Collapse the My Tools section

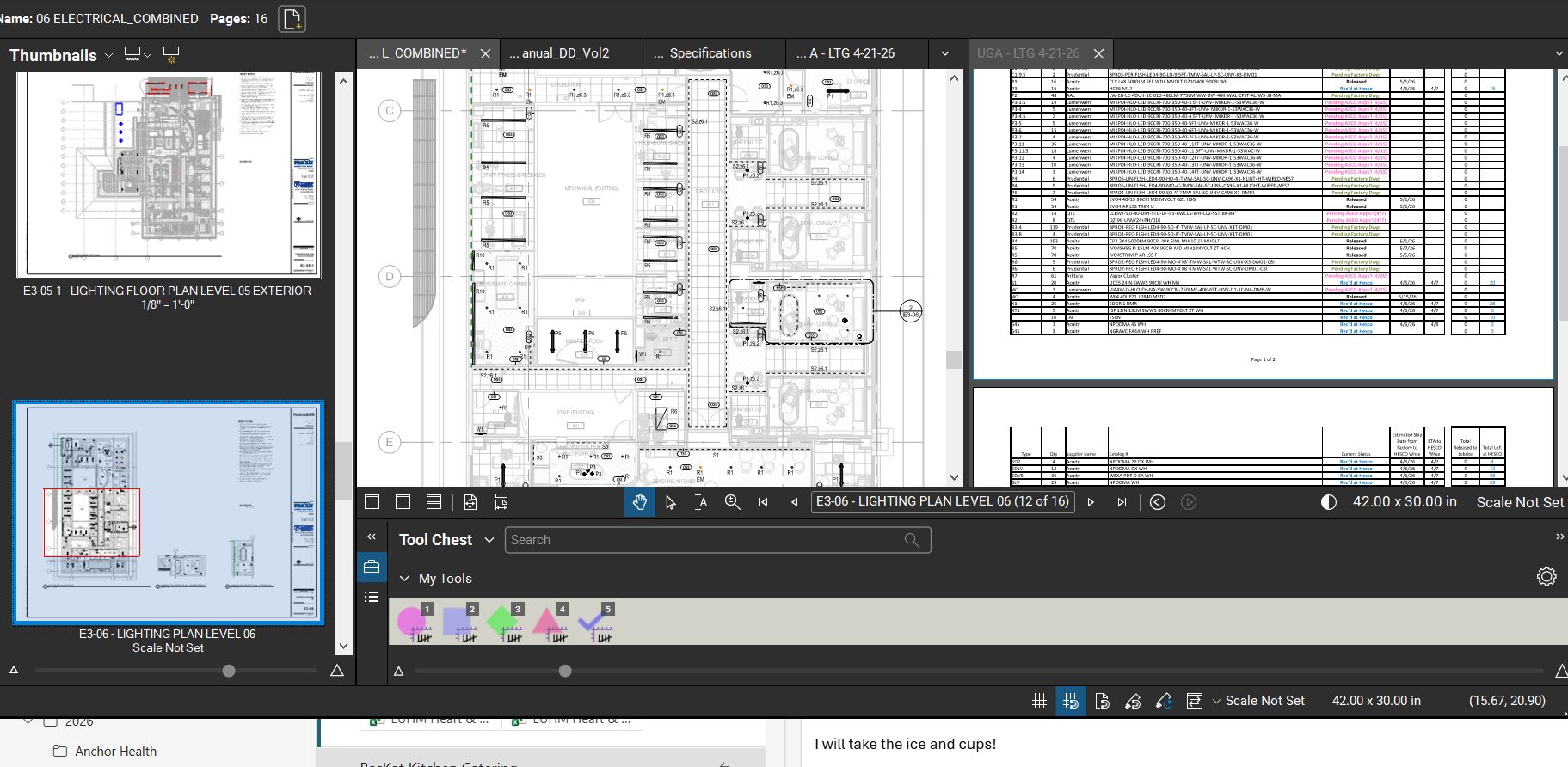(404, 579)
